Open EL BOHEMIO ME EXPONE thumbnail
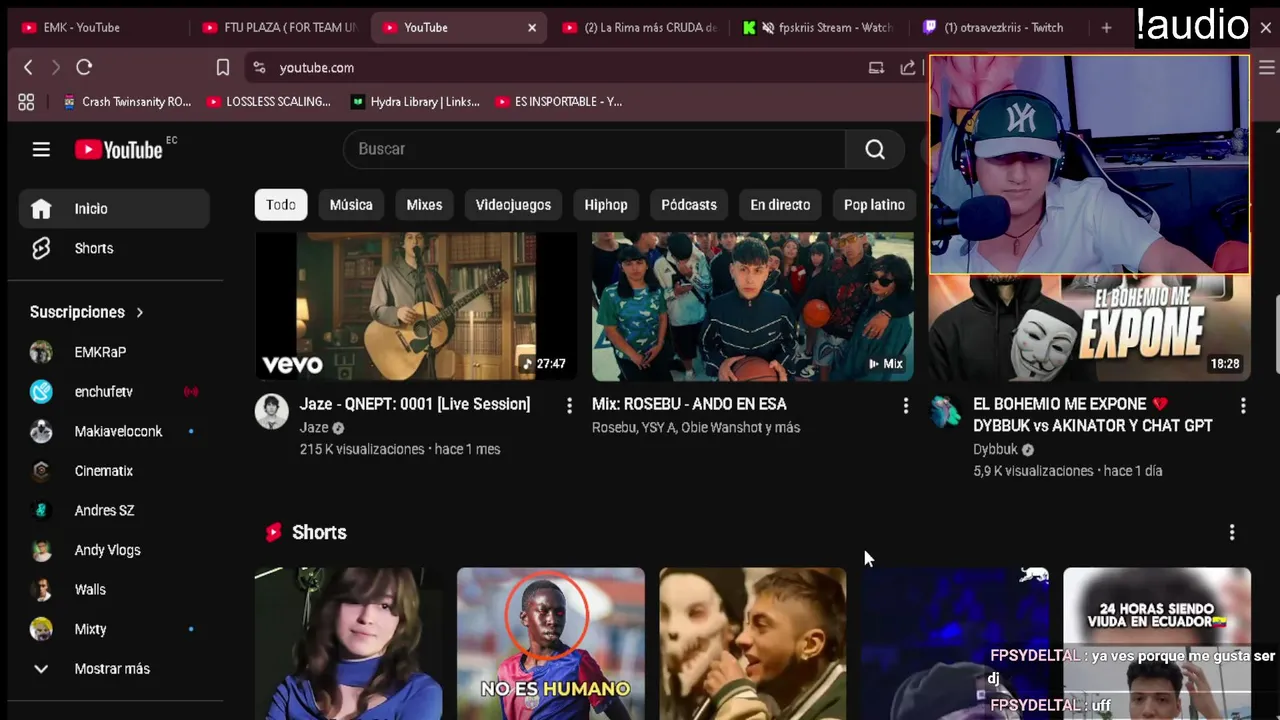 [x=1090, y=328]
